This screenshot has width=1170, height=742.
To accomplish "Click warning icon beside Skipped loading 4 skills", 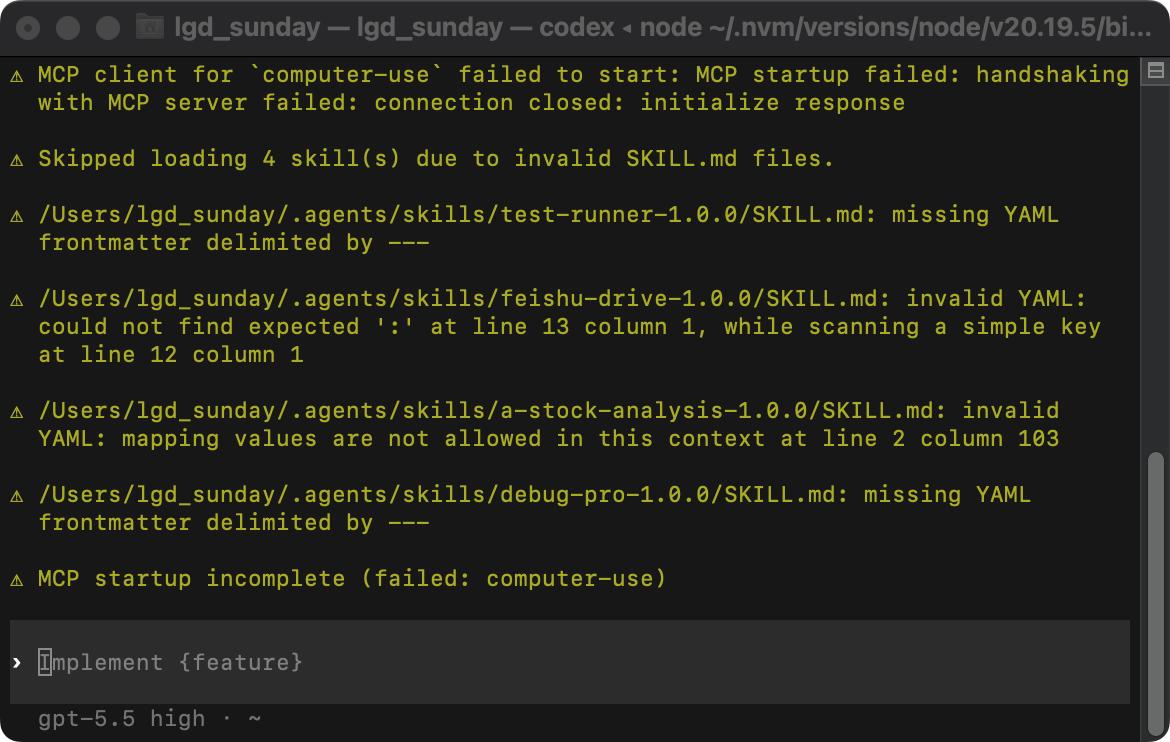I will click(x=17, y=159).
